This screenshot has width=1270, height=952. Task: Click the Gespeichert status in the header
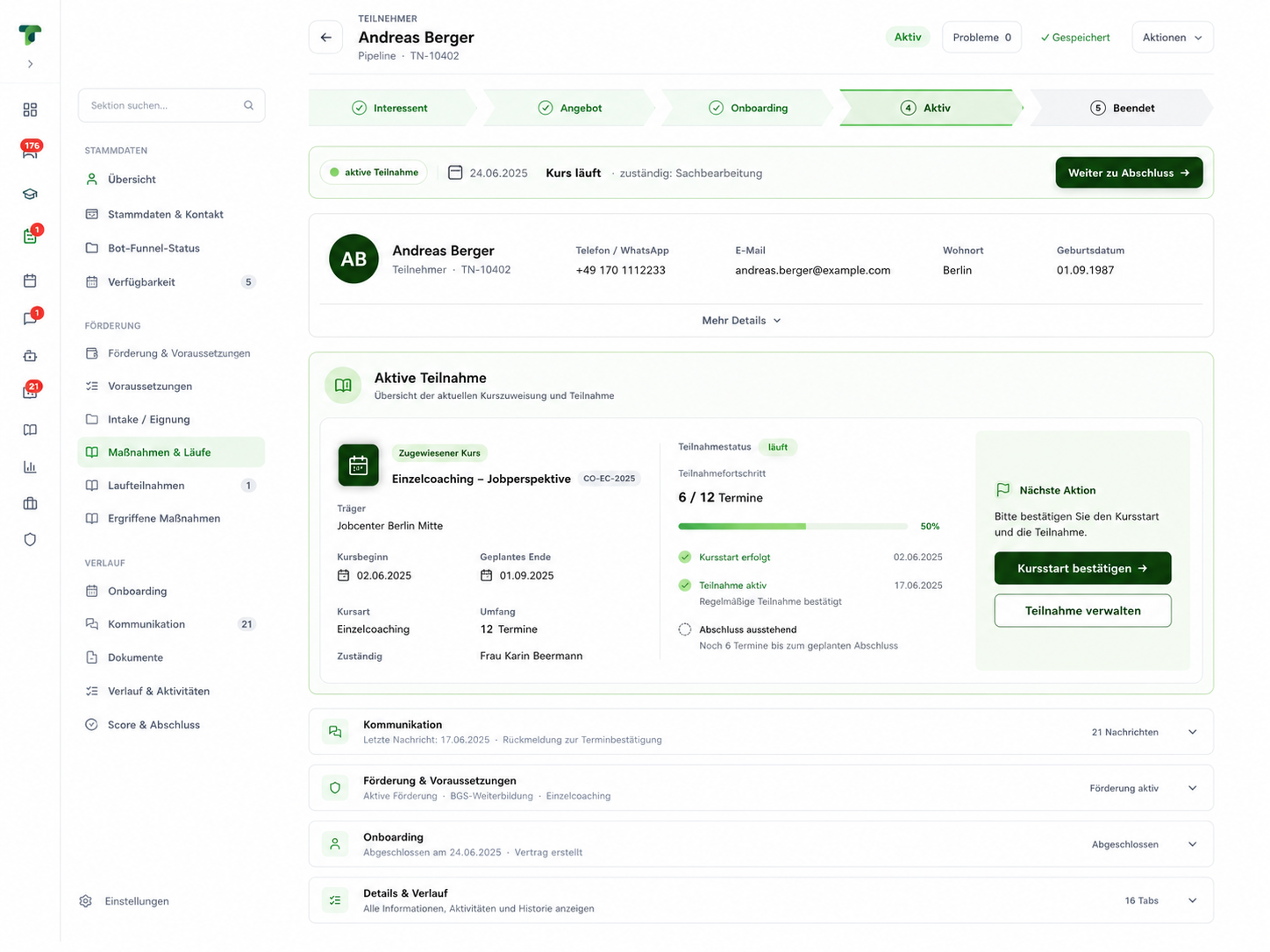tap(1075, 38)
